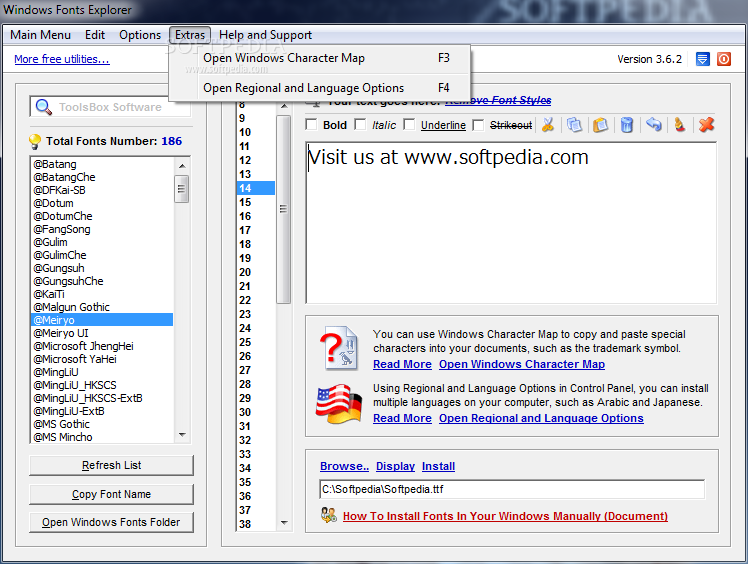748x564 pixels.
Task: Select the @Meiryo UI font
Action: [102, 333]
